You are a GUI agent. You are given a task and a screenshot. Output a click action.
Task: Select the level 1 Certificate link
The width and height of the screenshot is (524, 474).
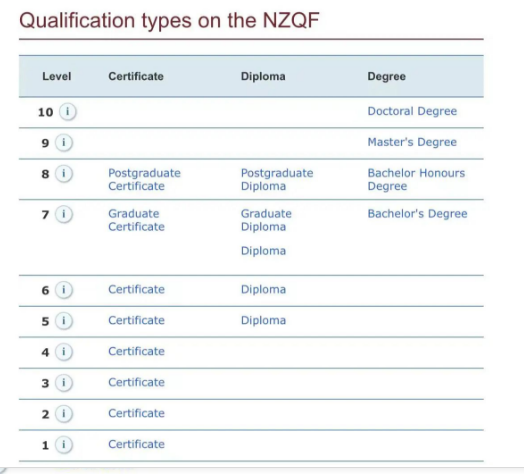(136, 444)
